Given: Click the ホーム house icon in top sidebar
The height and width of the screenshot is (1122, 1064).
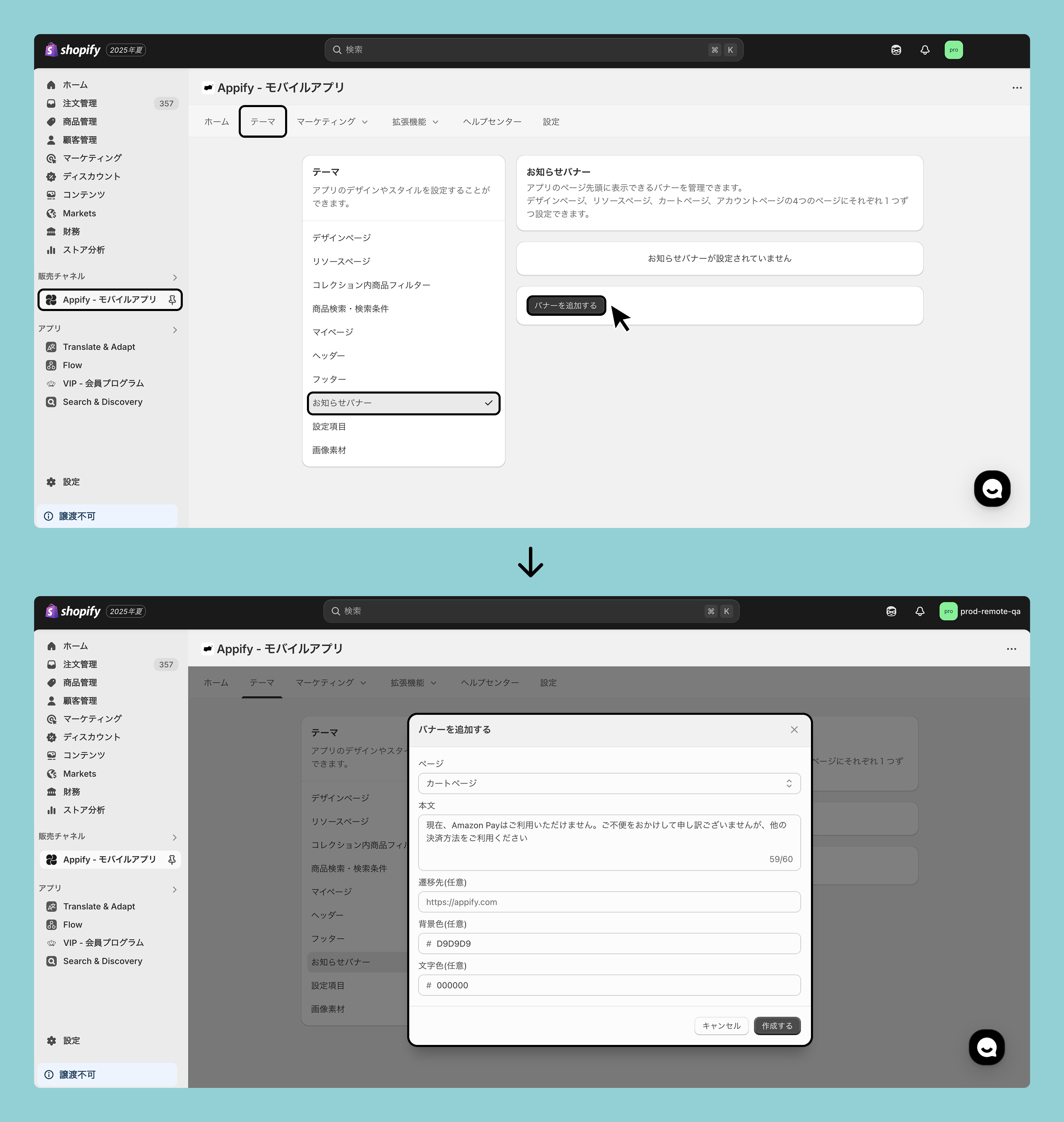Looking at the screenshot, I should [51, 85].
